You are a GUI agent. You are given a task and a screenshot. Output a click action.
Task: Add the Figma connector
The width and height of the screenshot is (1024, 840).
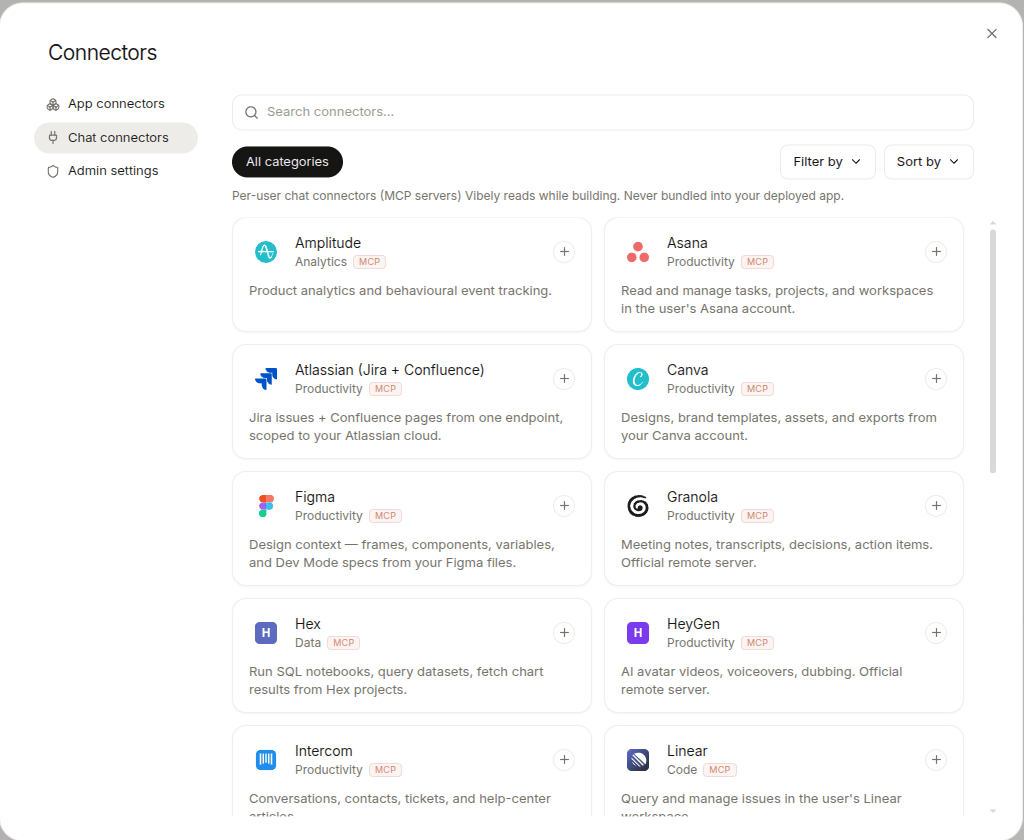(564, 506)
